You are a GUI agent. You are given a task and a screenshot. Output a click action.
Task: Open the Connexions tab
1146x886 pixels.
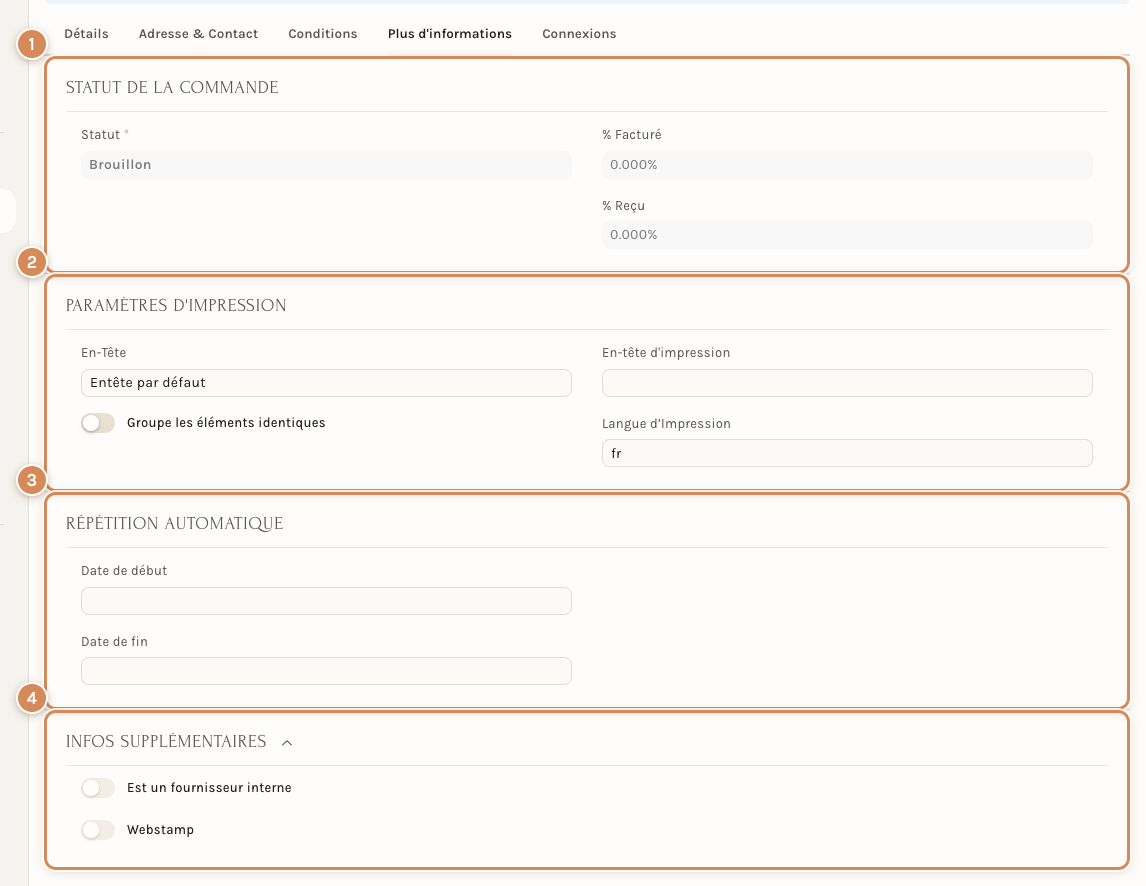point(579,34)
